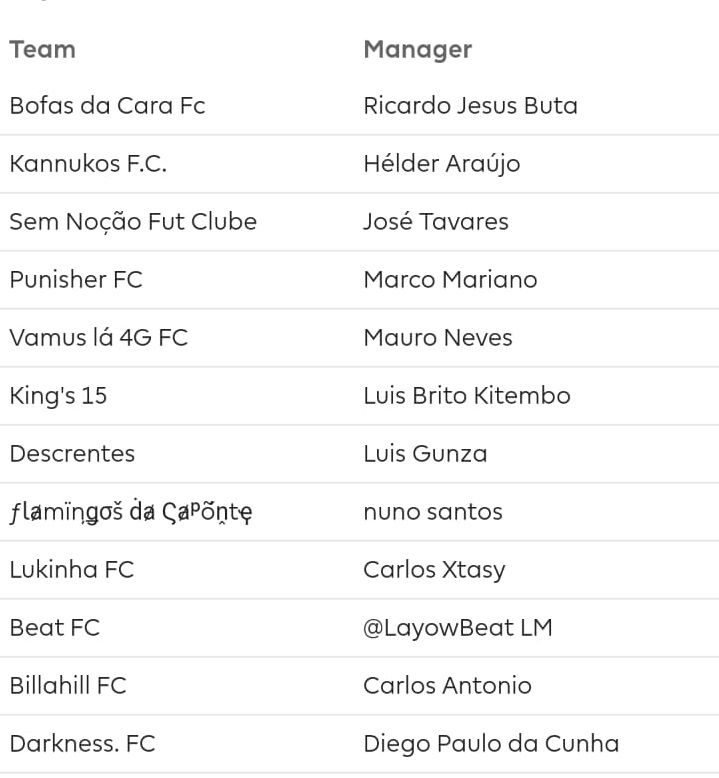This screenshot has width=719, height=778.
Task: Select manager Hélder Araújo
Action: click(x=442, y=164)
